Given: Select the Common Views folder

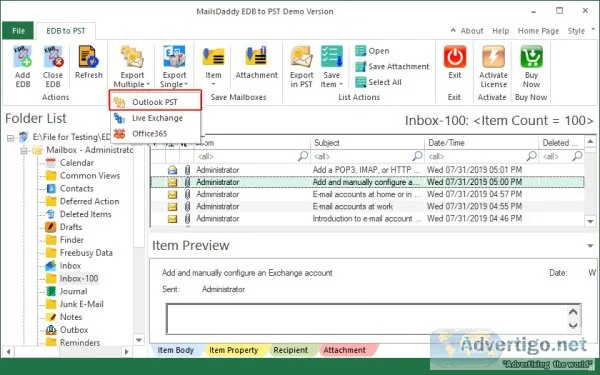Looking at the screenshot, I should pyautogui.click(x=90, y=176).
